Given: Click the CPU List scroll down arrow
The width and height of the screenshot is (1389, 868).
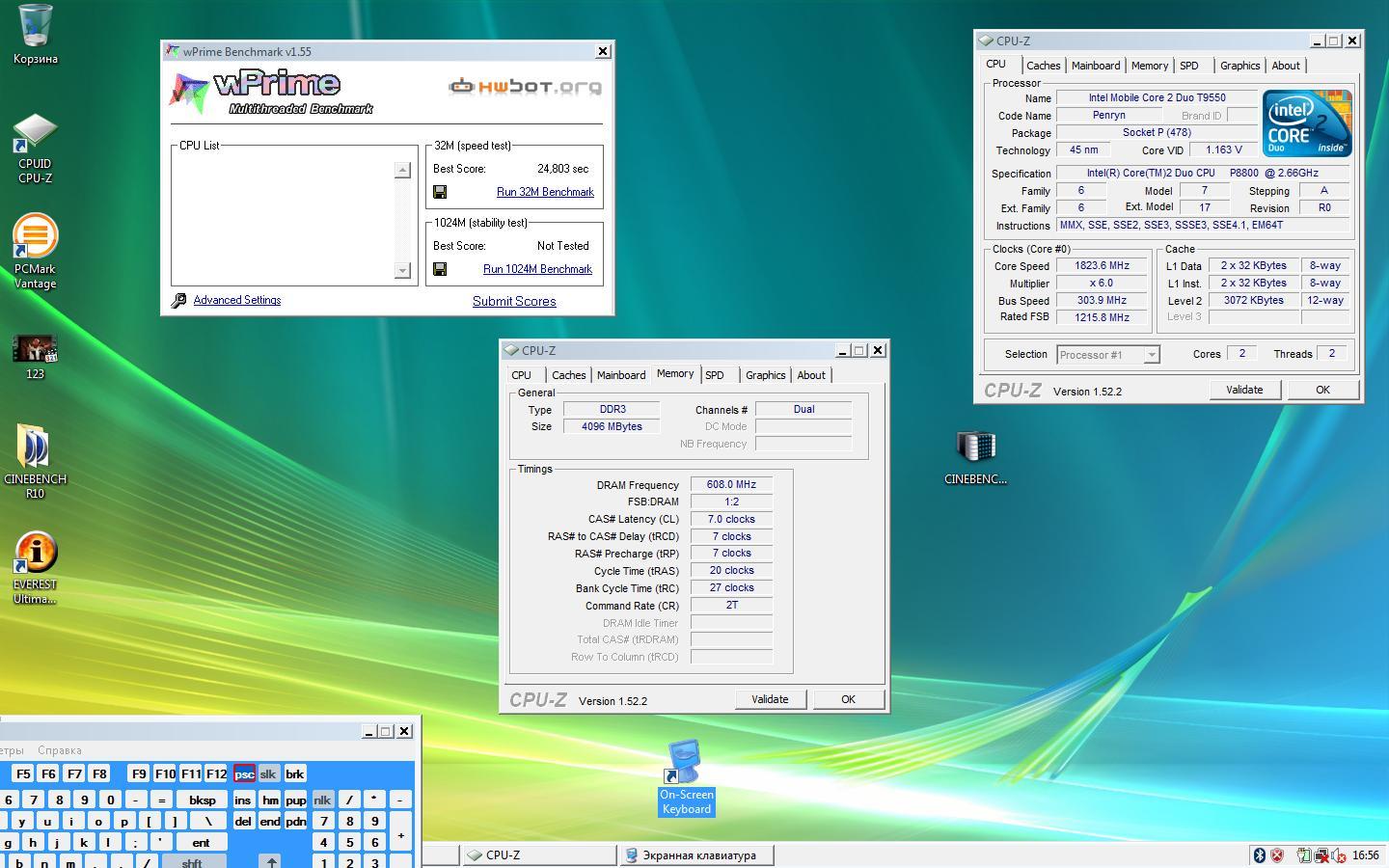Looking at the screenshot, I should [x=403, y=270].
